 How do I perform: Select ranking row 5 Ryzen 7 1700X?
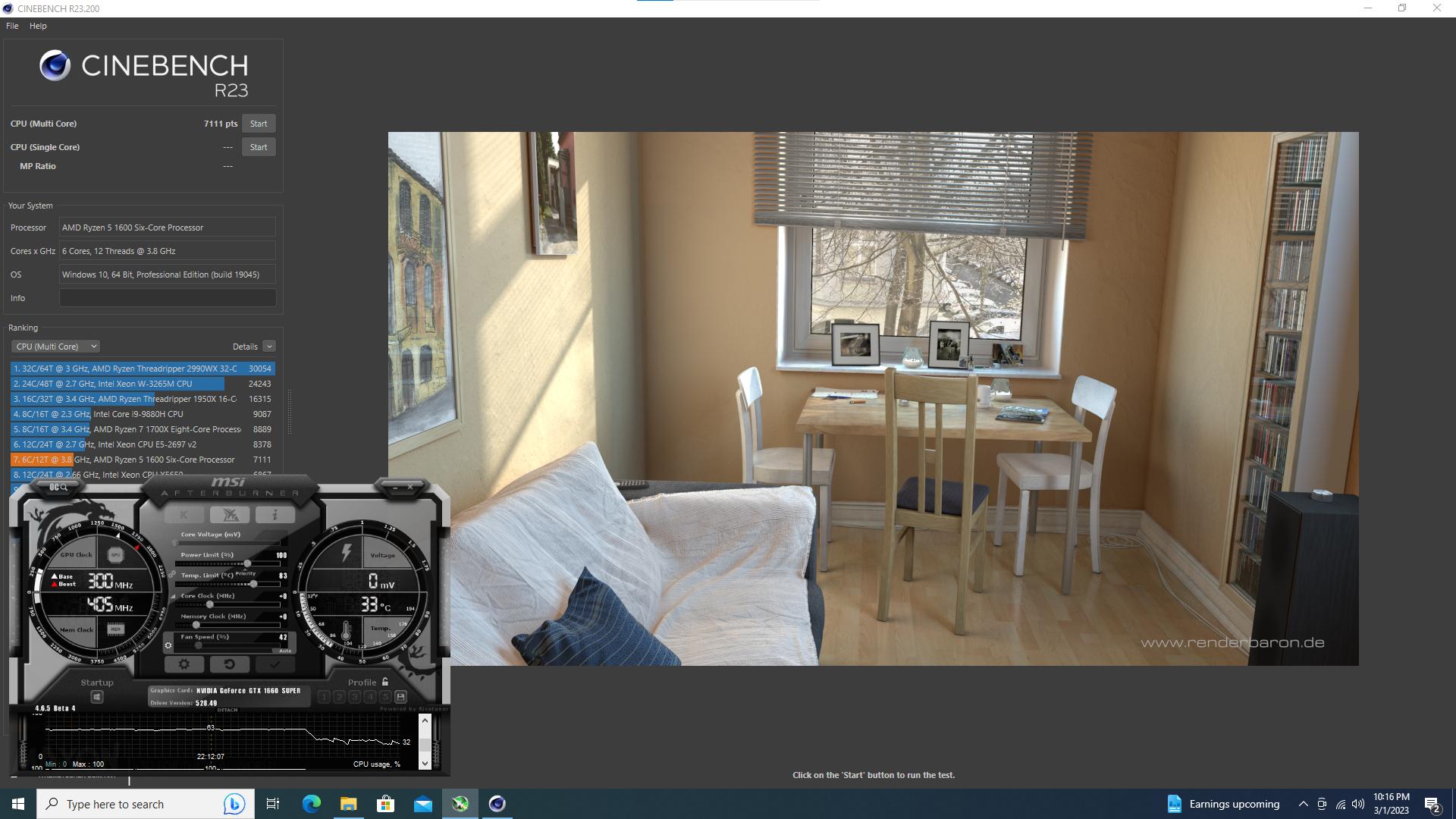[143, 429]
